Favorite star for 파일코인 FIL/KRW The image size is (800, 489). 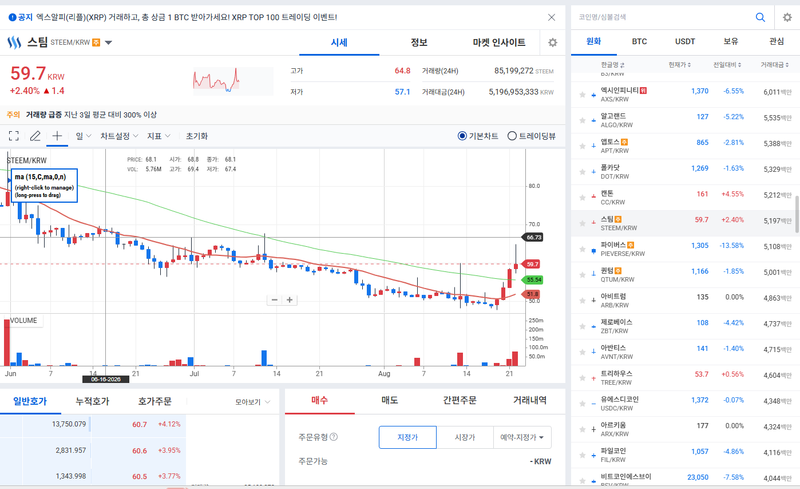582,455
